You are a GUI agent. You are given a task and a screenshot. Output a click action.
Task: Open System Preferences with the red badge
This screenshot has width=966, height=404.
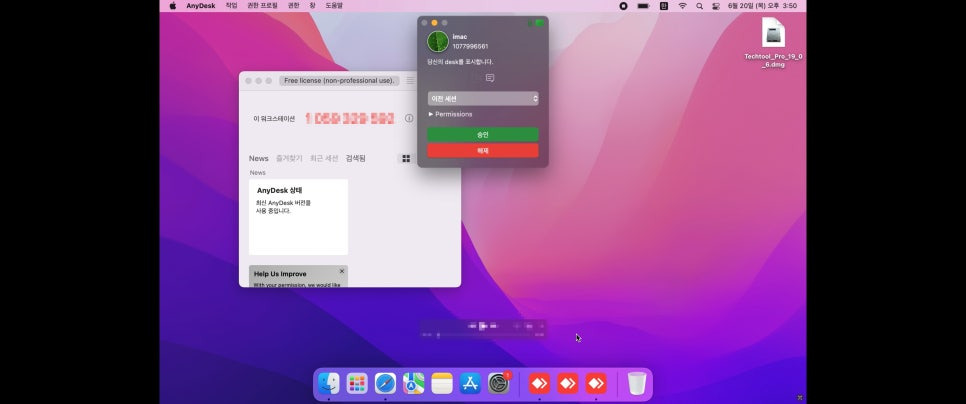pyautogui.click(x=499, y=383)
